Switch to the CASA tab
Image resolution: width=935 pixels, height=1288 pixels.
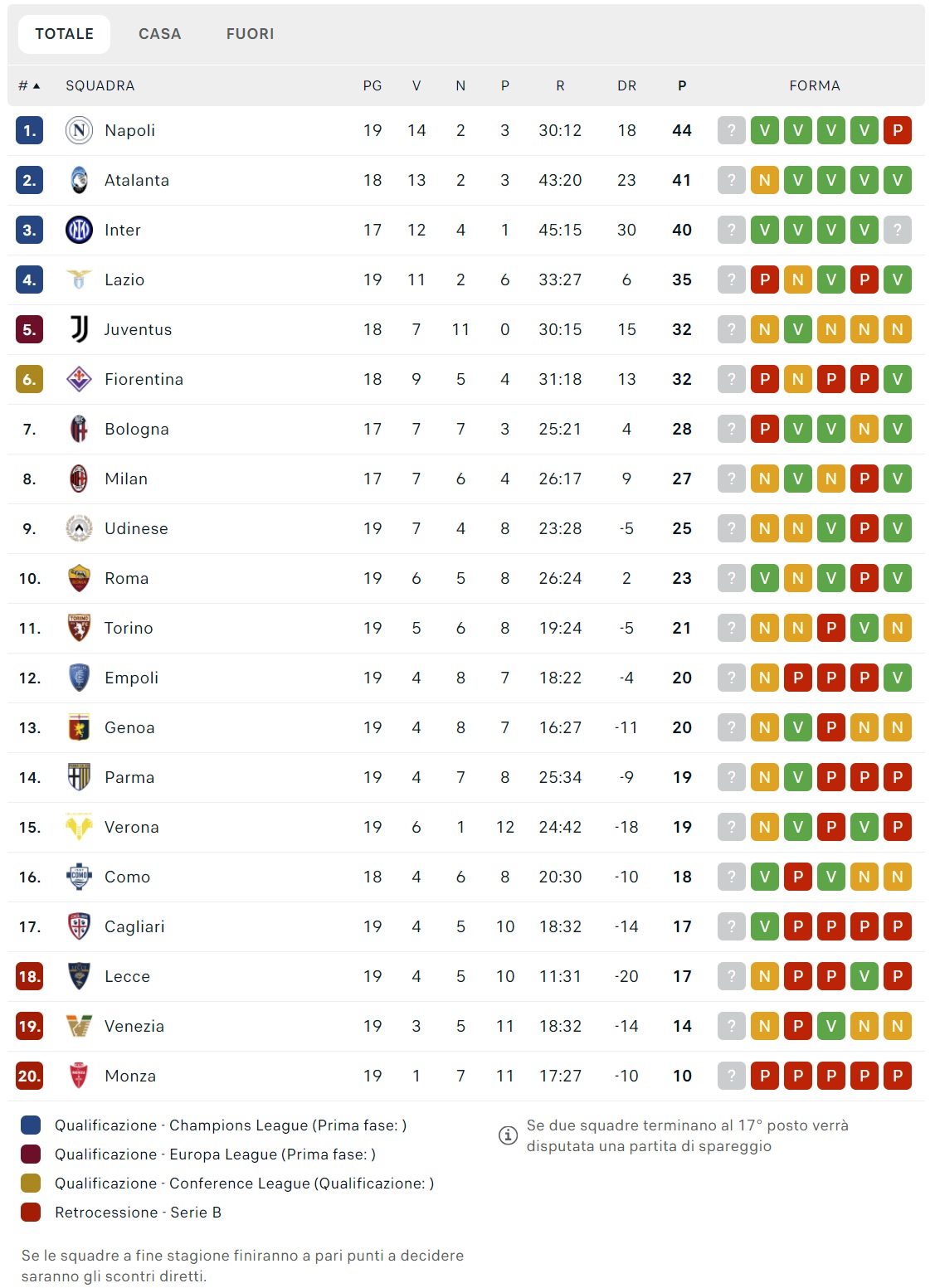159,34
